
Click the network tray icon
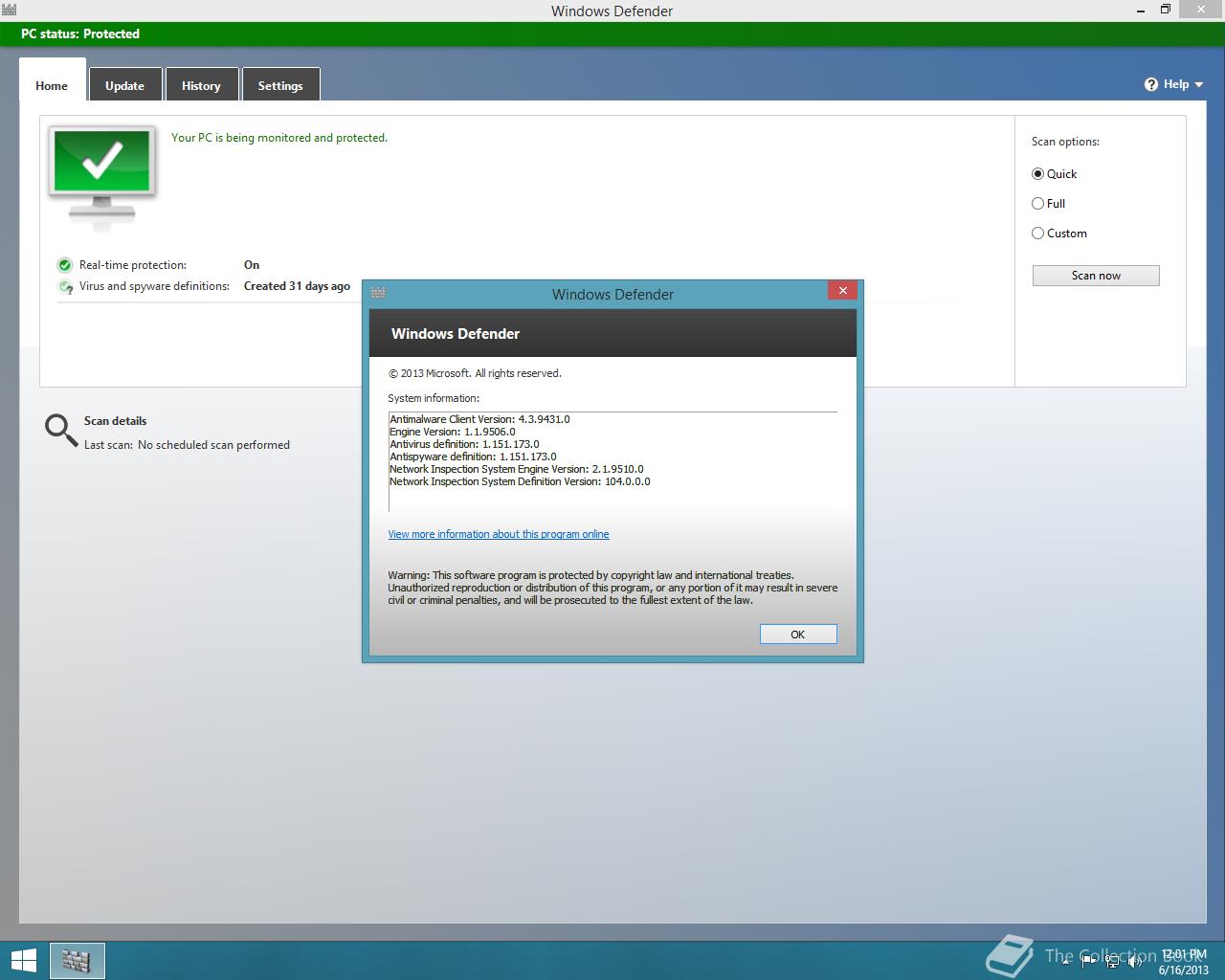point(1112,960)
